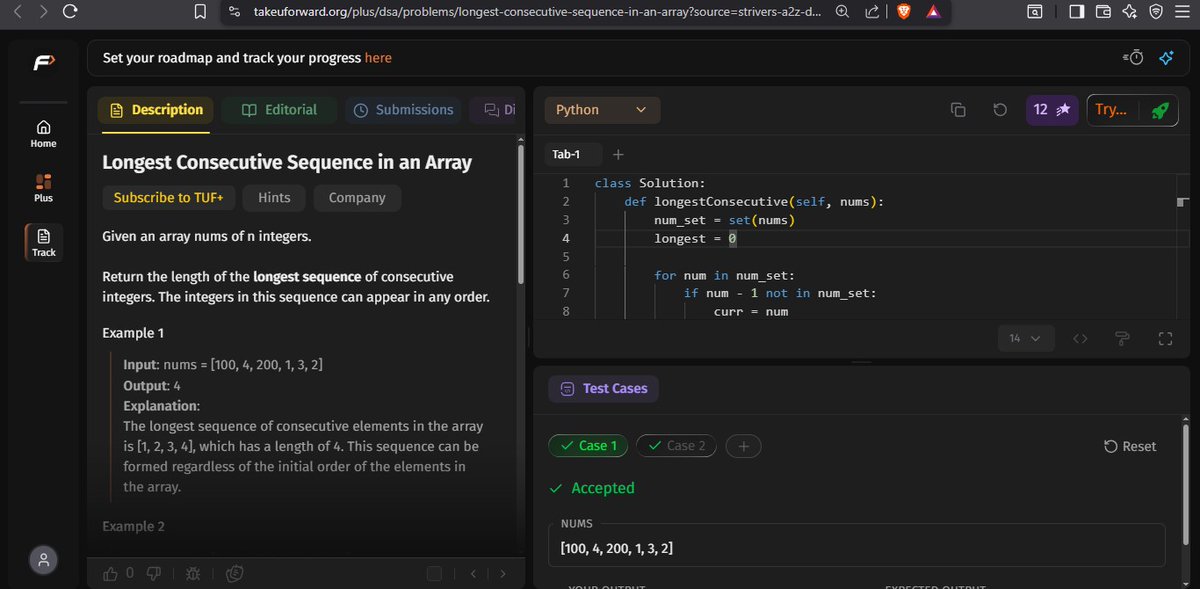The height and width of the screenshot is (589, 1200).
Task: Open the Test Cases tab
Action: coord(604,388)
